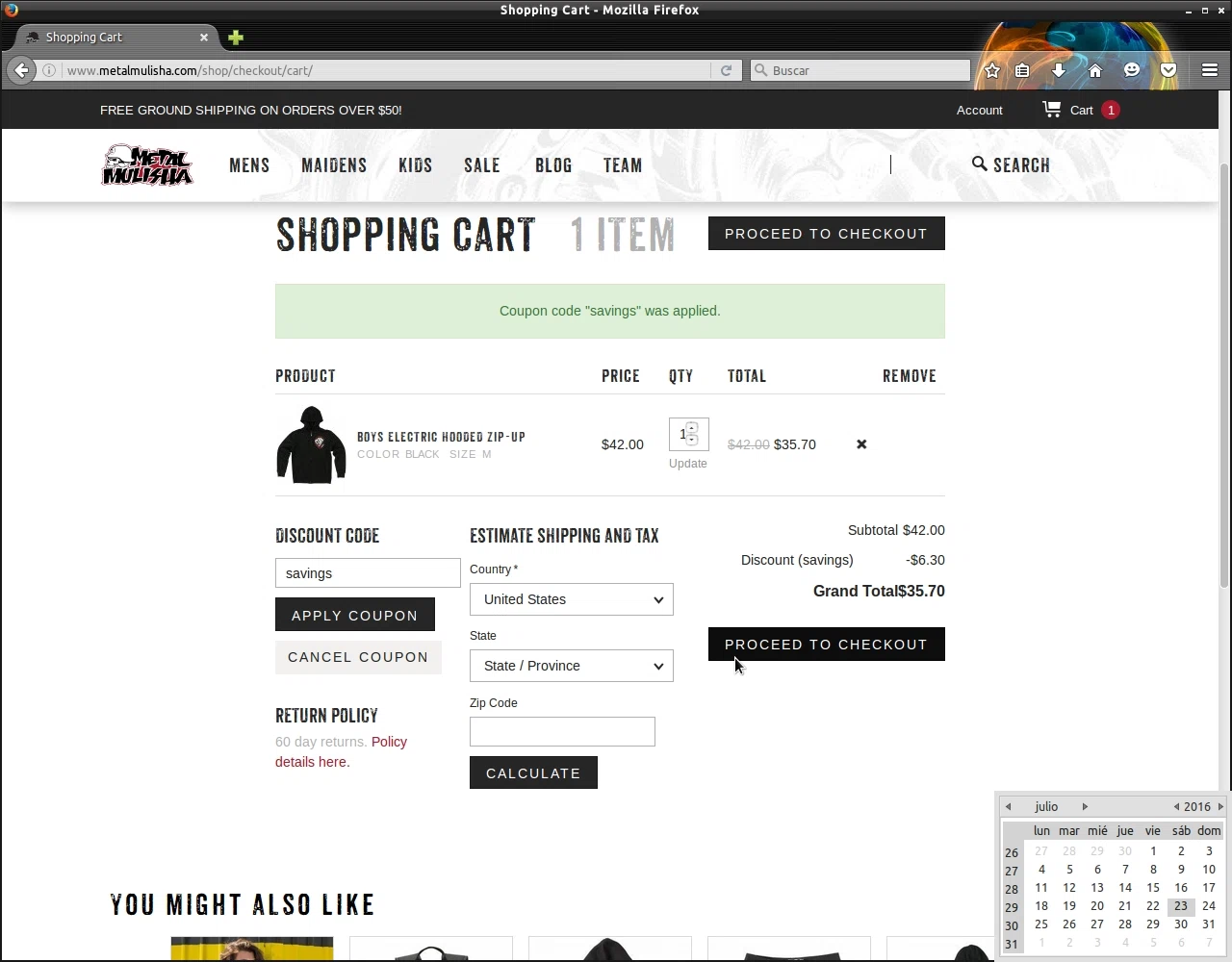This screenshot has width=1232, height=962.
Task: Select day 23 in the calendar
Action: [x=1181, y=906]
